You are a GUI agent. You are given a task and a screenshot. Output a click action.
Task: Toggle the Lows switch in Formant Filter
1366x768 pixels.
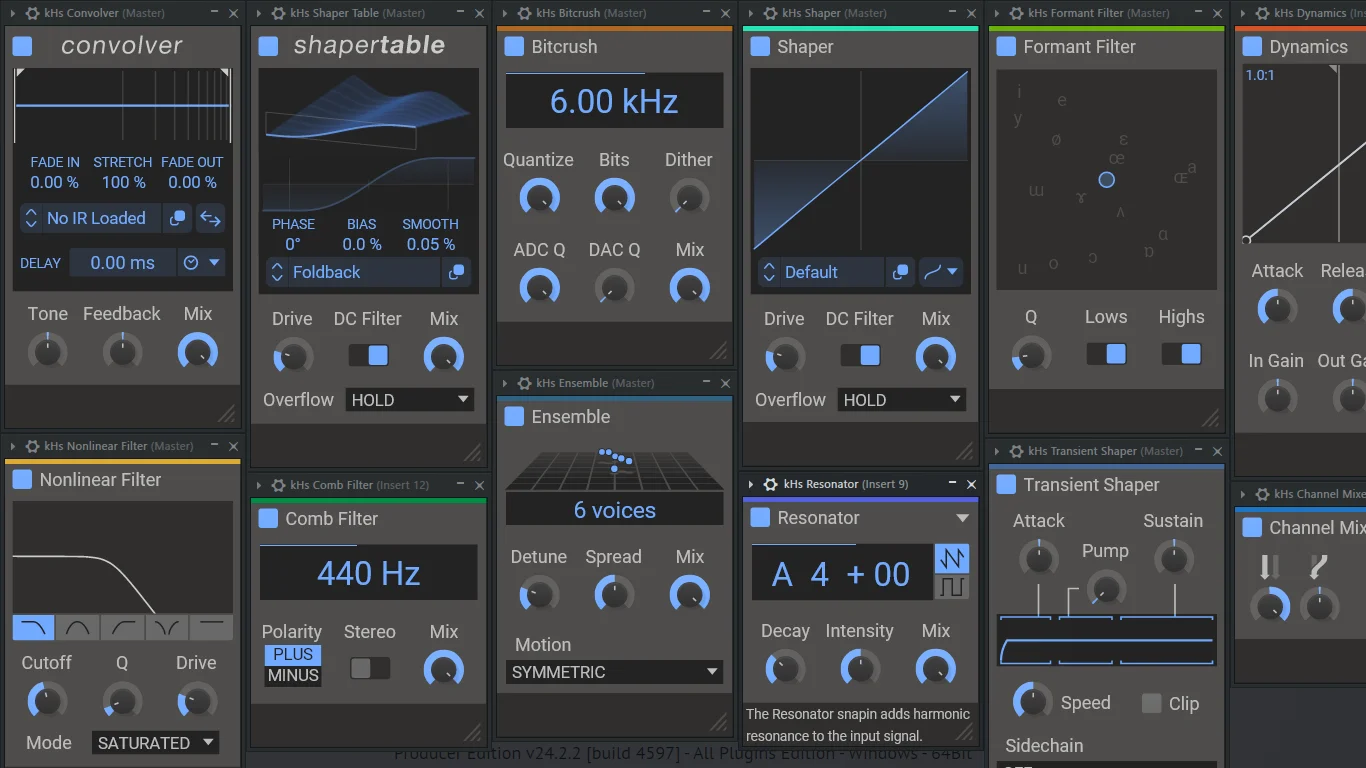(x=1106, y=354)
